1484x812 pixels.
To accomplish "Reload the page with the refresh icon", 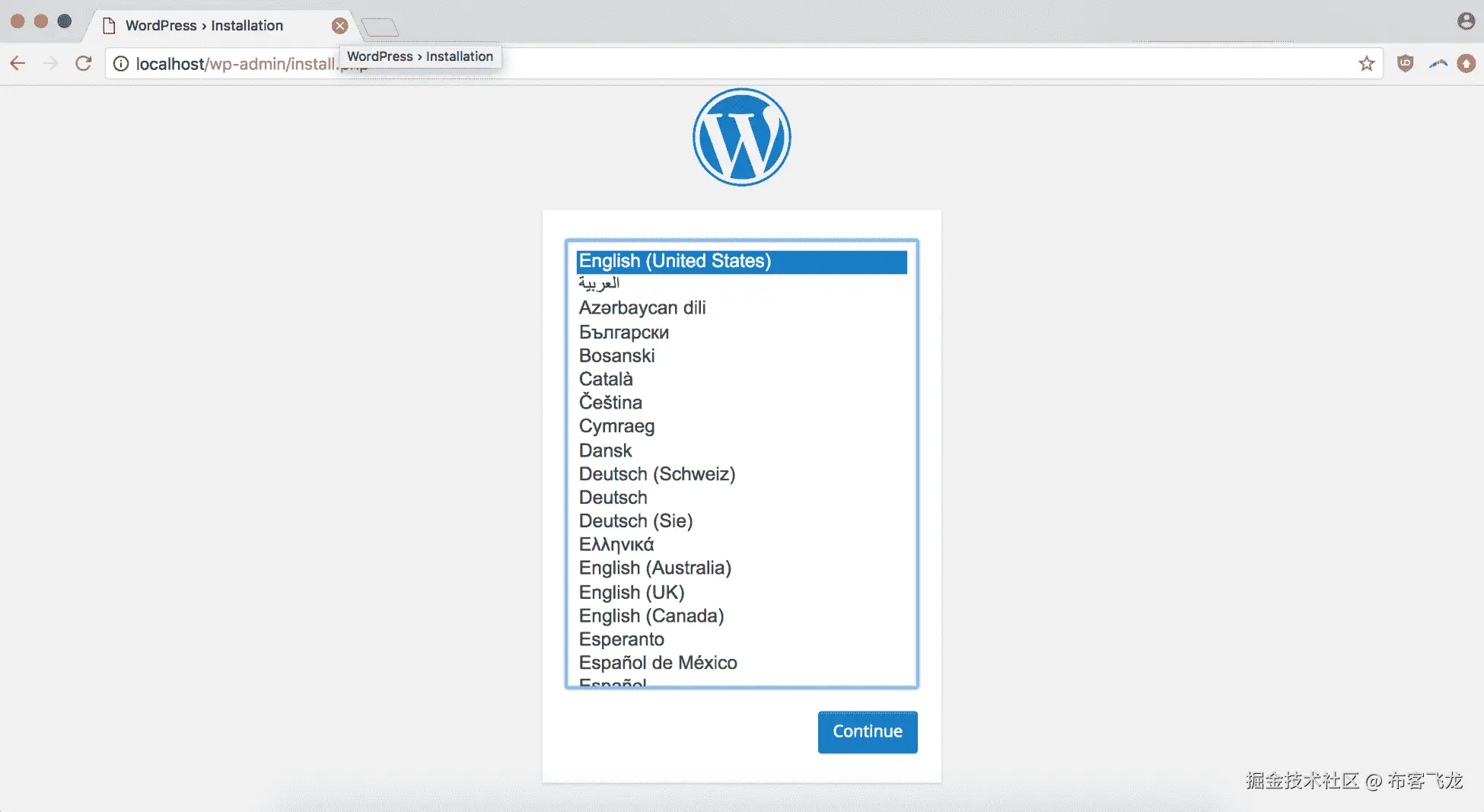I will click(x=84, y=63).
